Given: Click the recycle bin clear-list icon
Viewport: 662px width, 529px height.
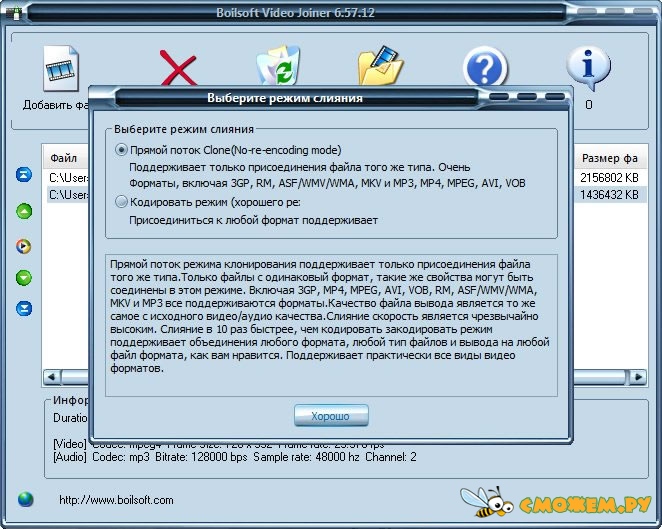Looking at the screenshot, I should 278,65.
